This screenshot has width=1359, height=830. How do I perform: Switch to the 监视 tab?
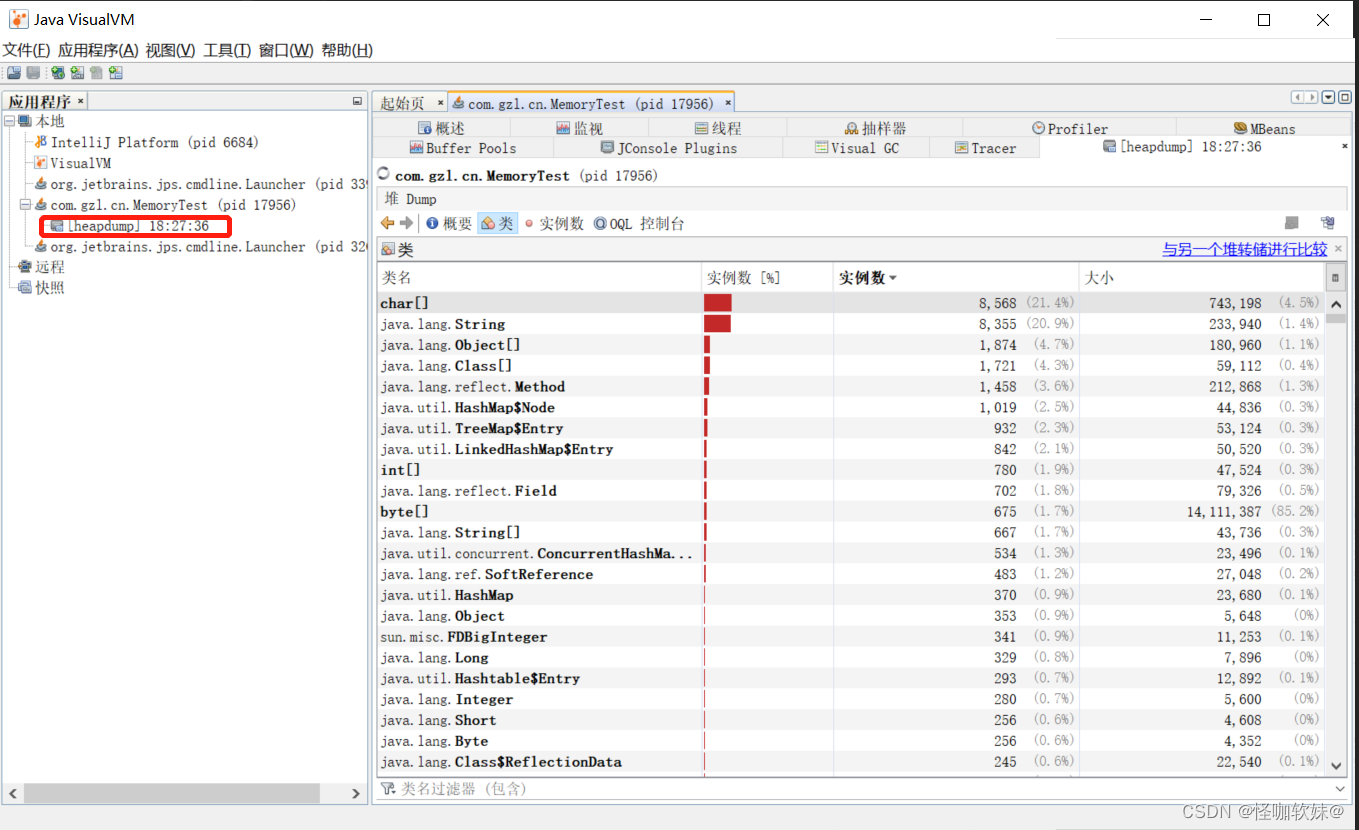coord(580,128)
